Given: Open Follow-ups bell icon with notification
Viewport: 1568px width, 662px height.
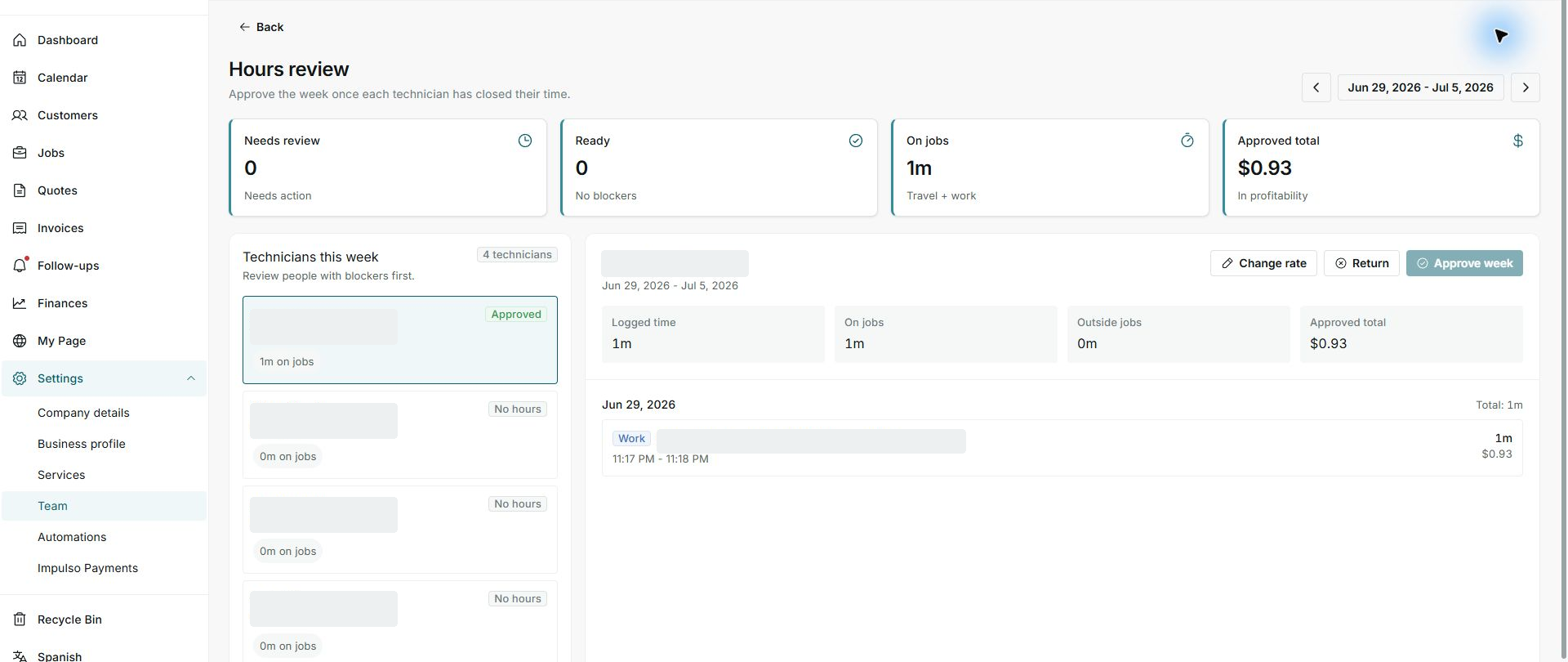Looking at the screenshot, I should point(20,266).
